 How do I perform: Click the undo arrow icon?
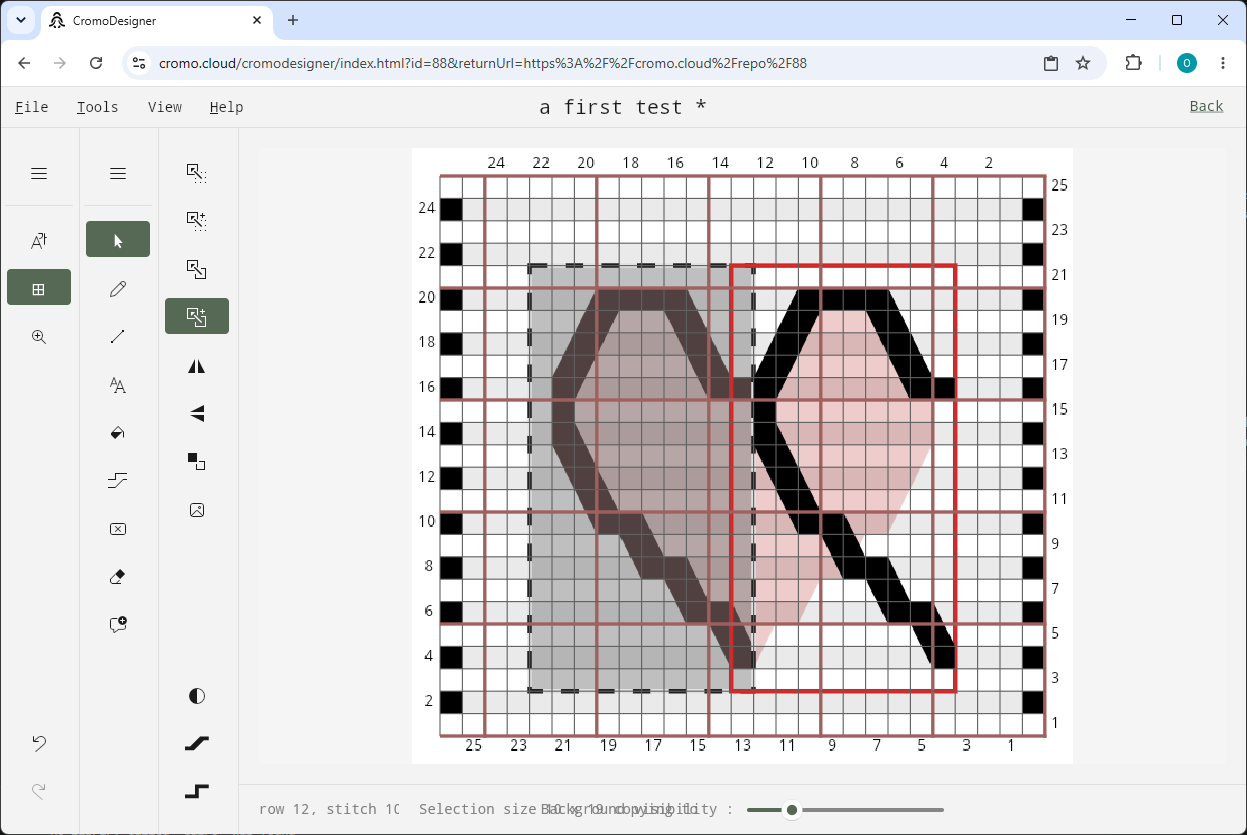click(x=39, y=743)
